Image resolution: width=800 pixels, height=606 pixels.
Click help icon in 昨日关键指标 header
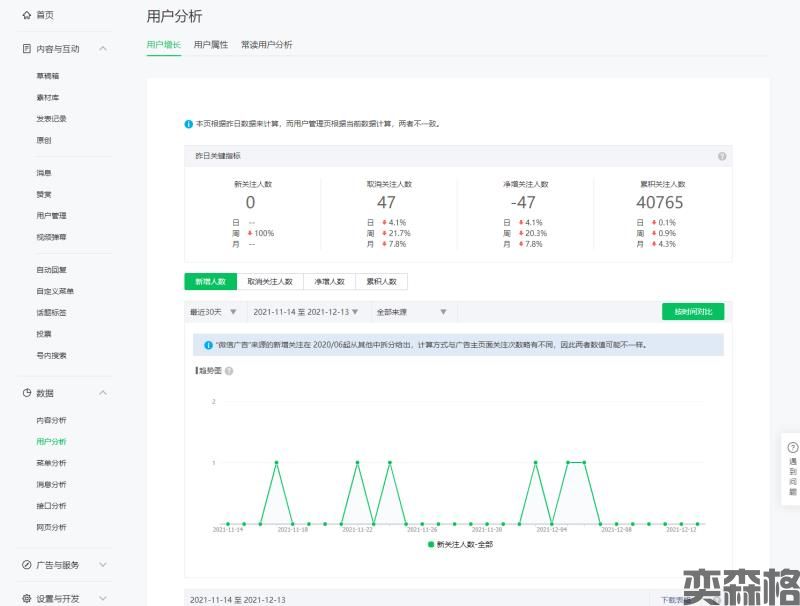pos(722,156)
